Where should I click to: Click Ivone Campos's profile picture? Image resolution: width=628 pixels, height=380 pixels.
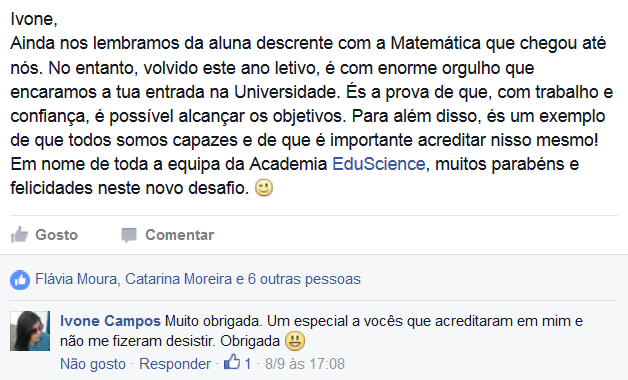(30, 331)
